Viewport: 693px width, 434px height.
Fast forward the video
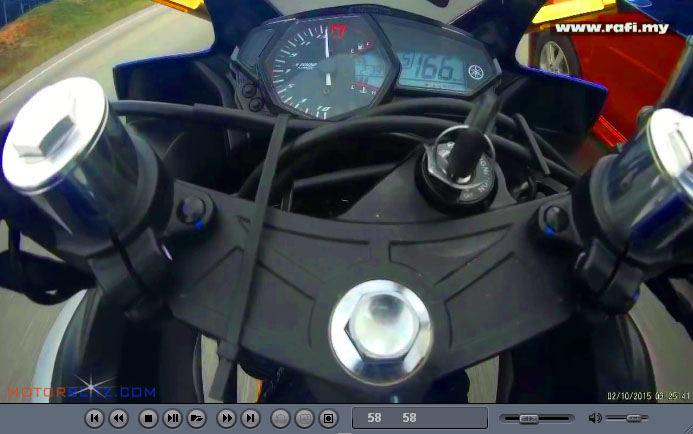click(227, 418)
